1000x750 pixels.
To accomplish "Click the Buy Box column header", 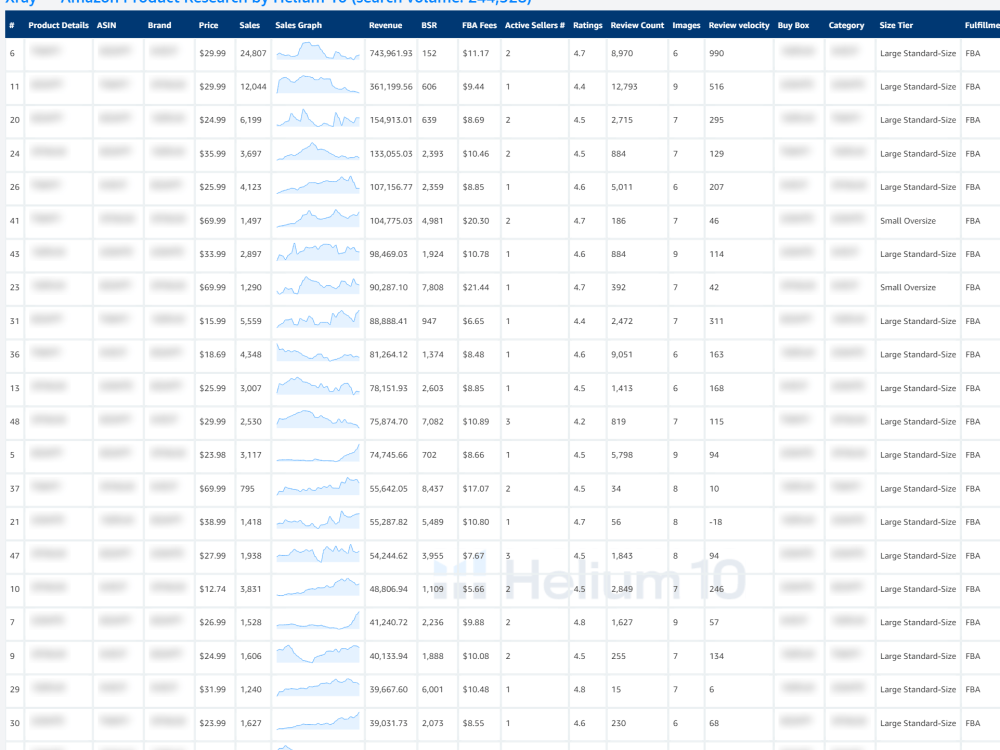I will (793, 26).
